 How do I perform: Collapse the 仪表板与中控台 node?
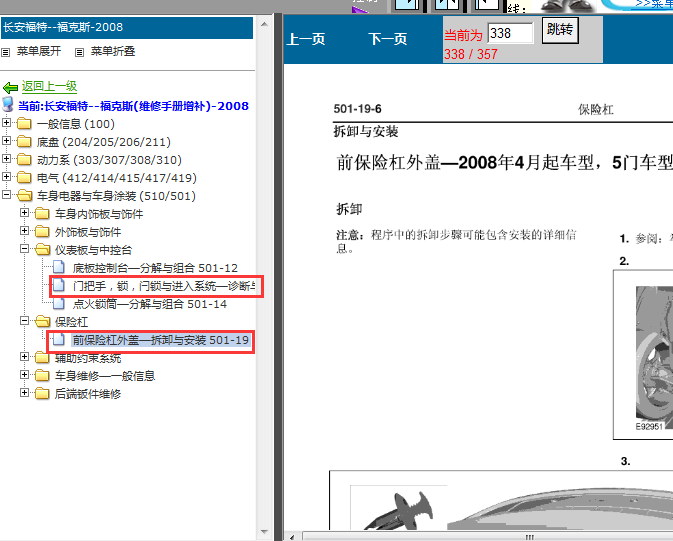click(x=24, y=249)
